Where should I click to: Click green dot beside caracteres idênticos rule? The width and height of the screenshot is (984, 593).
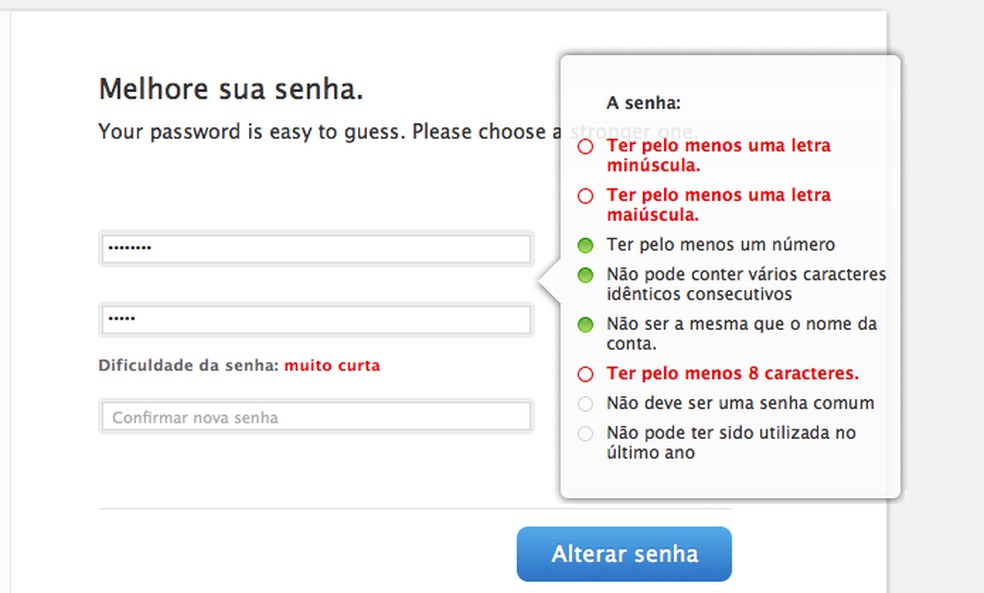coord(586,275)
